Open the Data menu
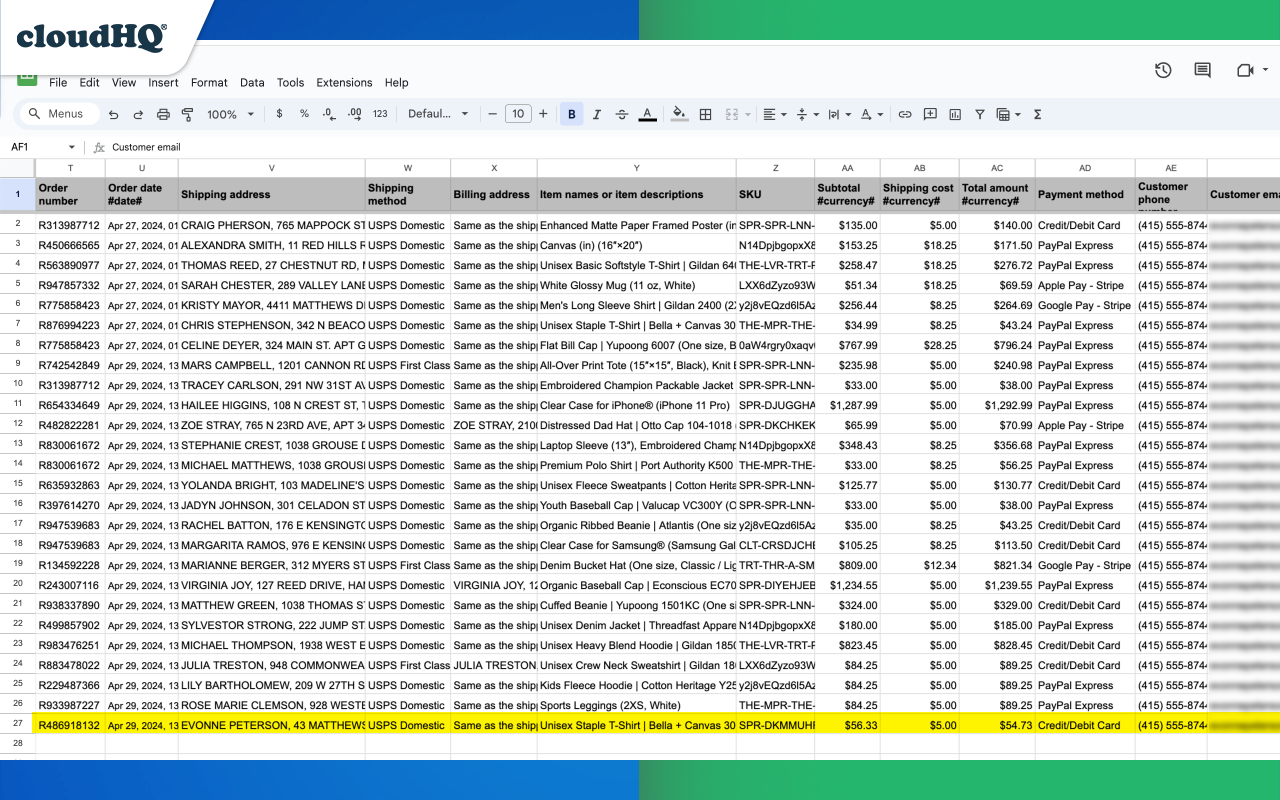Viewport: 1280px width, 800px height. click(x=252, y=82)
